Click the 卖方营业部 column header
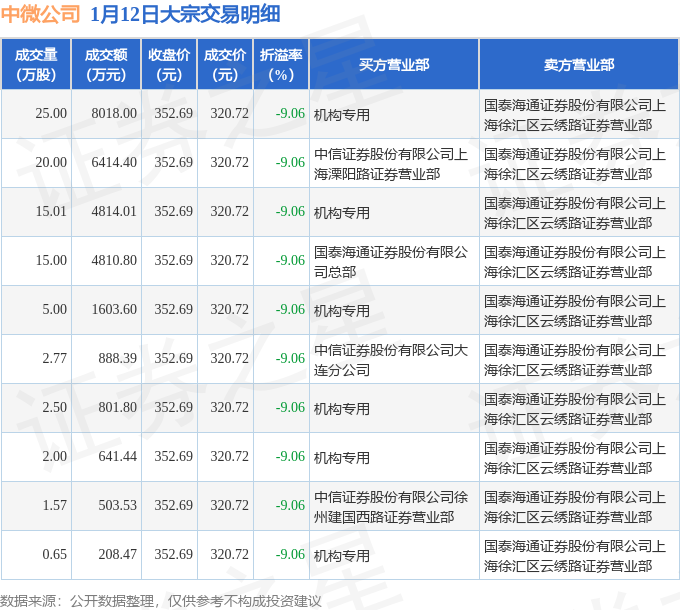 (579, 65)
